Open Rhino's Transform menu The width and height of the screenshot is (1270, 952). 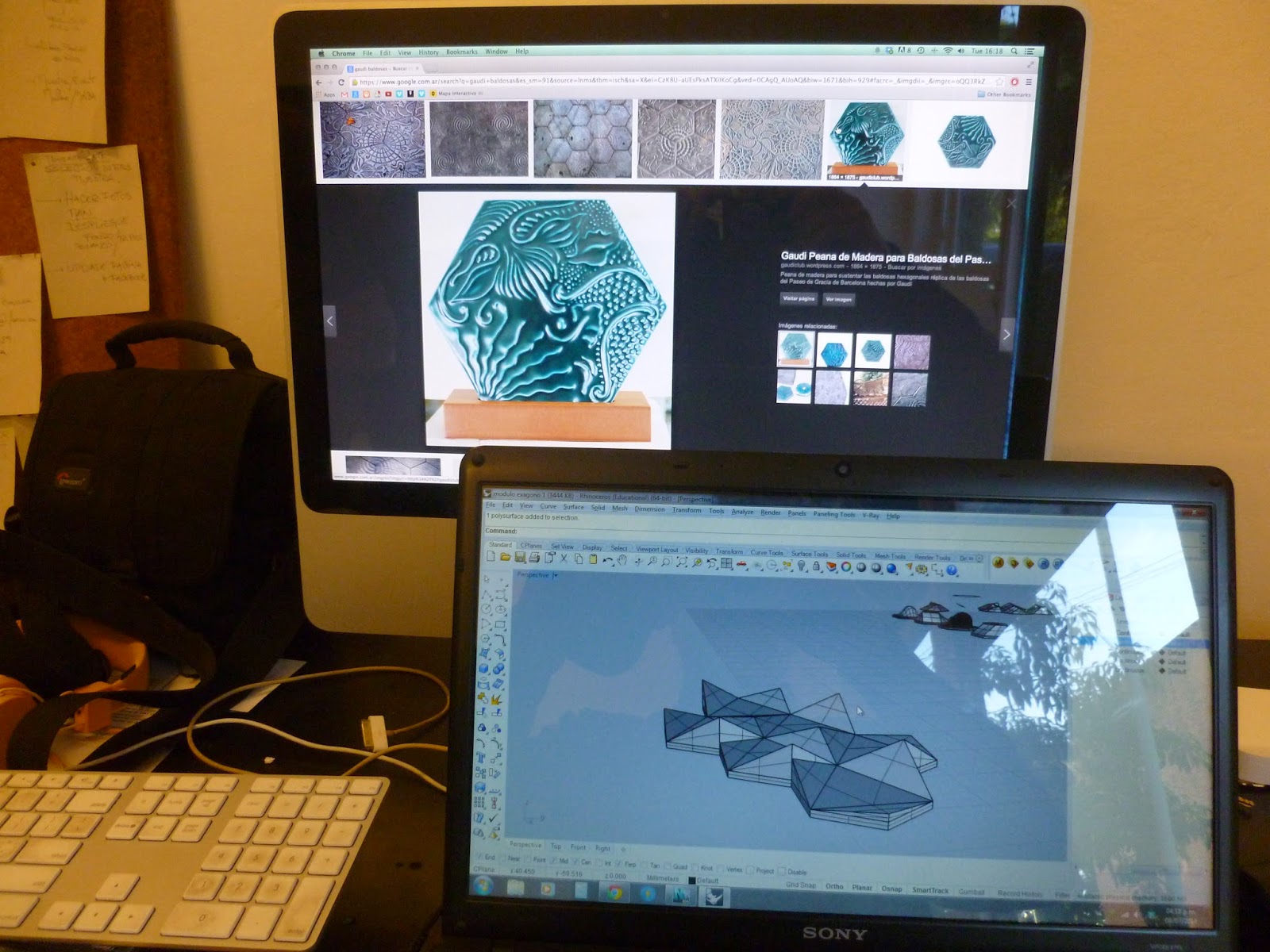[x=687, y=510]
